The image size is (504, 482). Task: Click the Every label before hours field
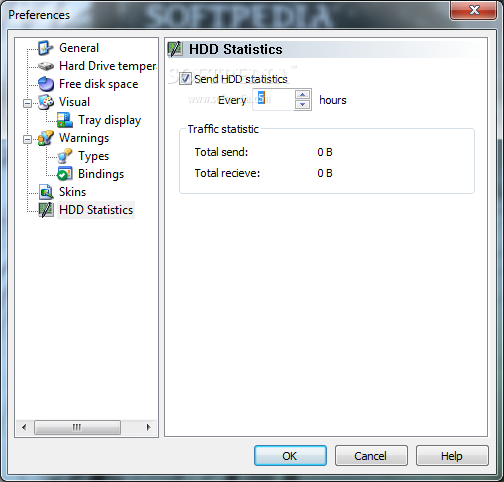tap(232, 100)
